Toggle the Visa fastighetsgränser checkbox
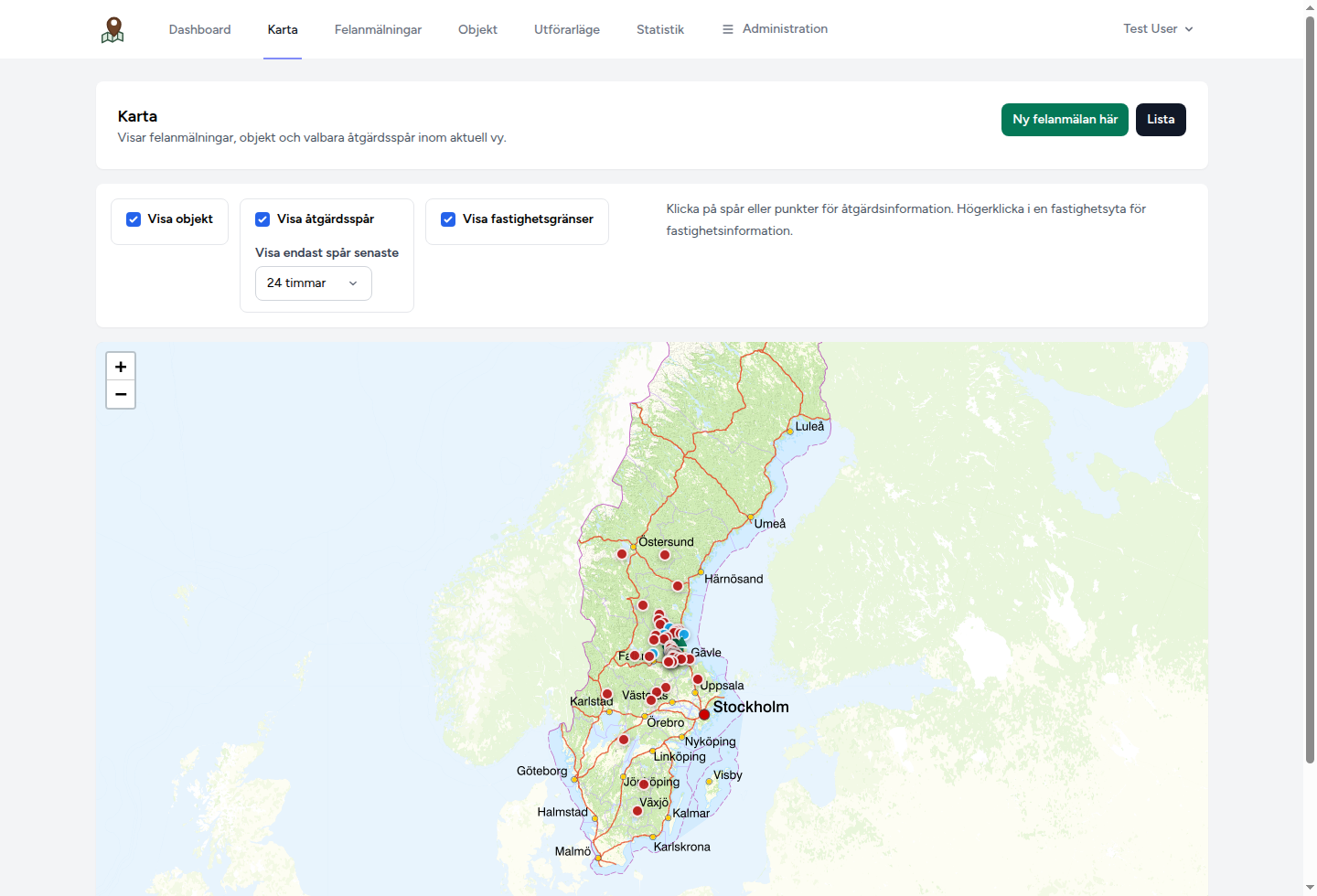This screenshot has height=896, width=1317. (448, 219)
